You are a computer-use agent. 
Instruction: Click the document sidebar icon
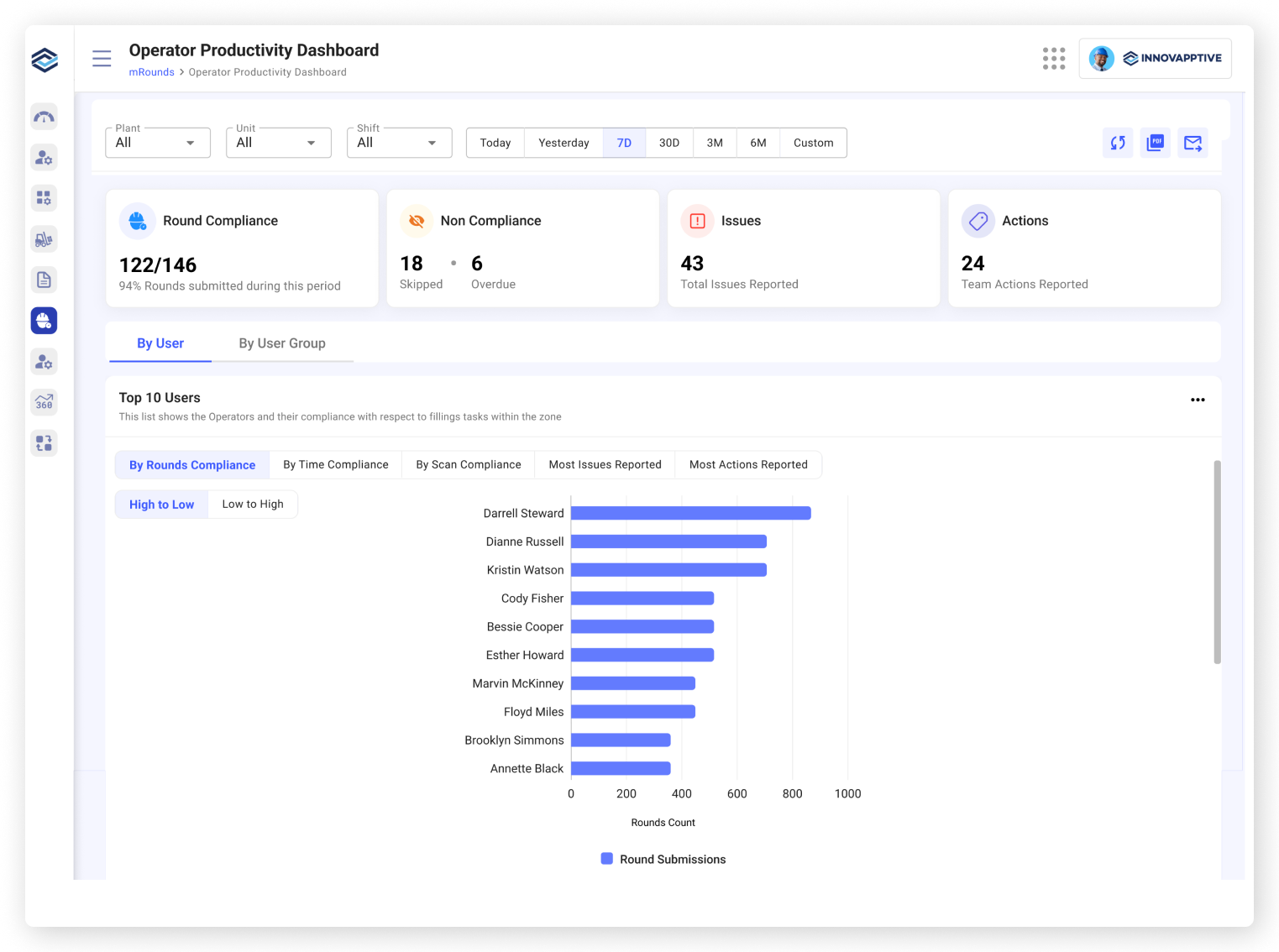[x=45, y=280]
